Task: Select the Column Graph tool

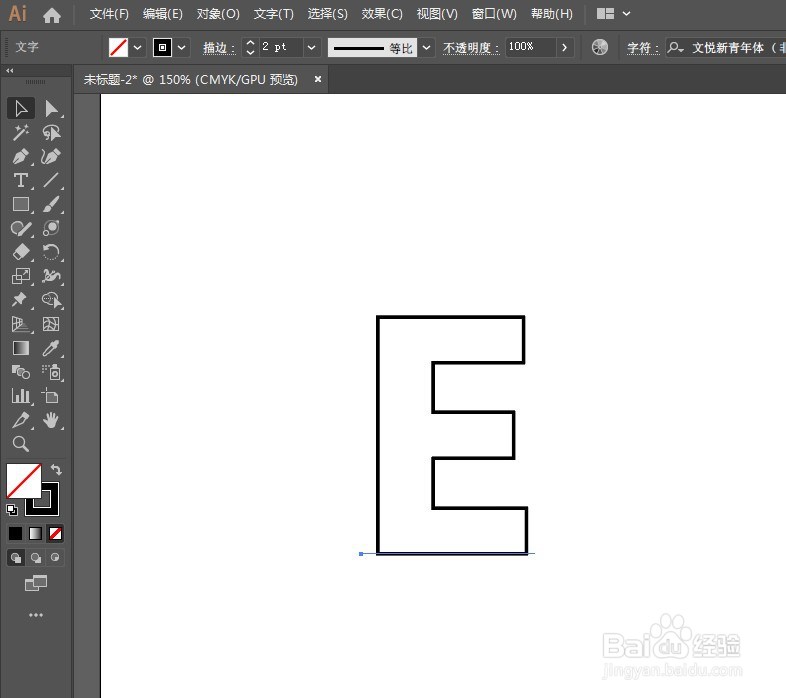Action: click(x=21, y=396)
